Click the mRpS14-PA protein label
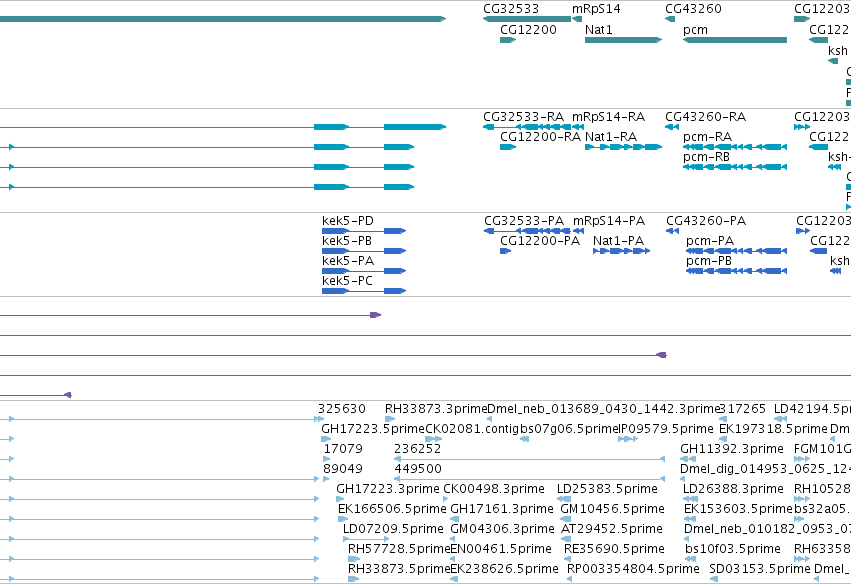The width and height of the screenshot is (851, 584). 608,221
